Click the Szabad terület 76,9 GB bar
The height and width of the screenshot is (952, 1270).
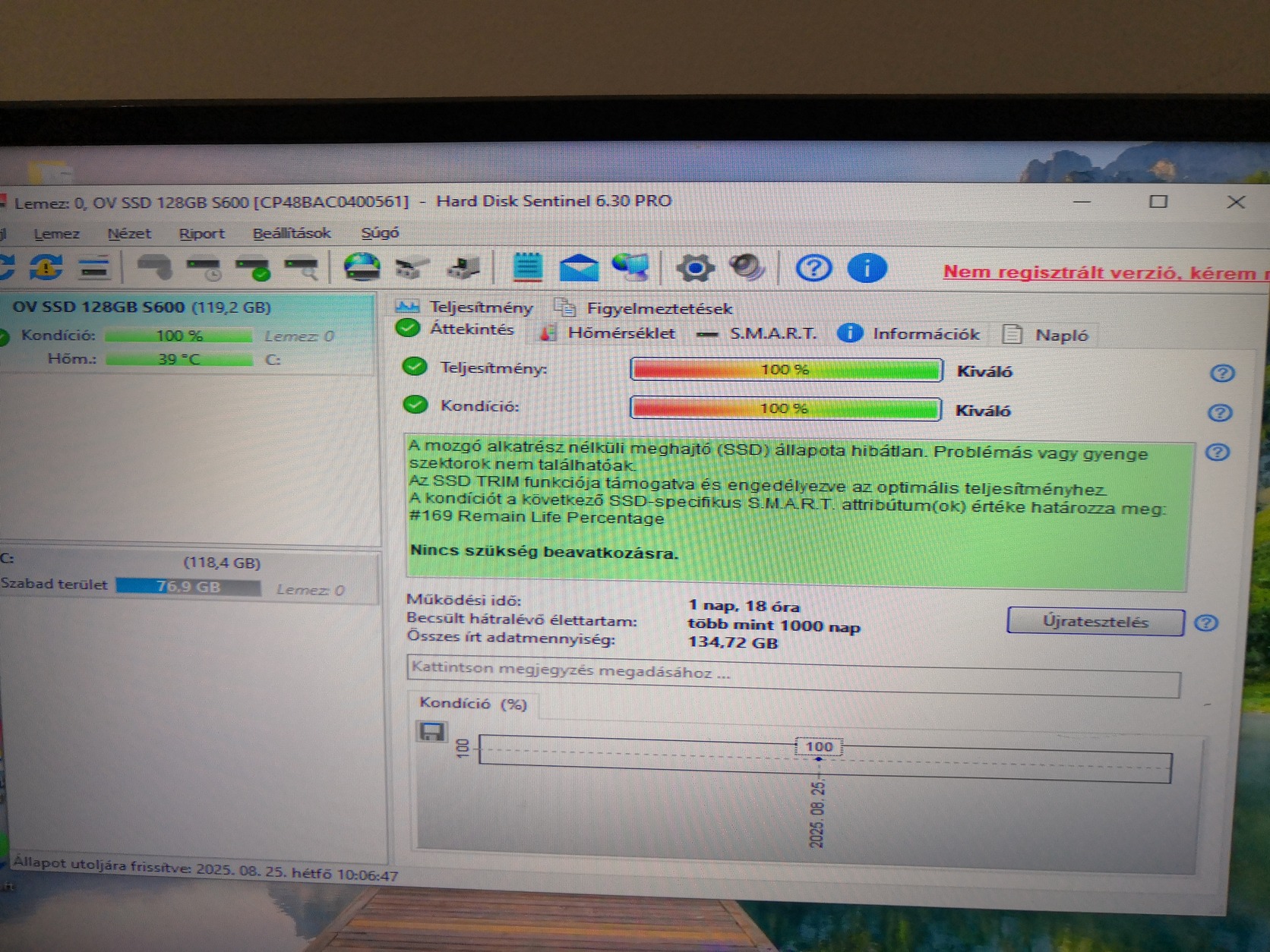click(188, 587)
